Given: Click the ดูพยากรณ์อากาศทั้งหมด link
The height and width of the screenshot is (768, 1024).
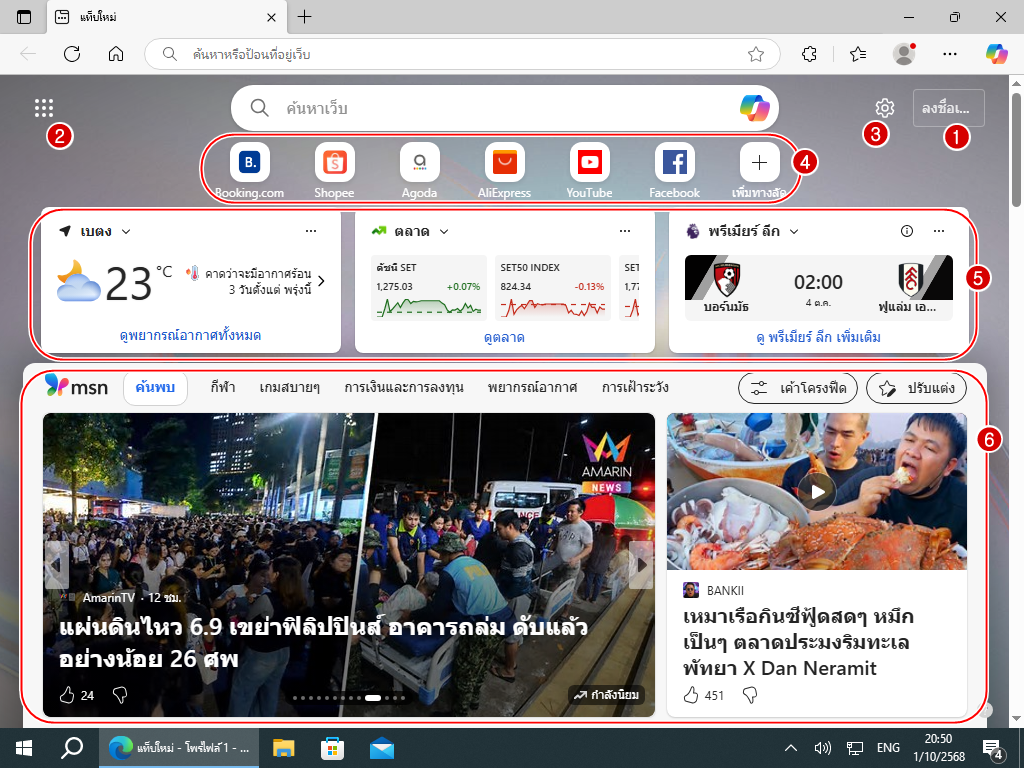Looking at the screenshot, I should [191, 337].
